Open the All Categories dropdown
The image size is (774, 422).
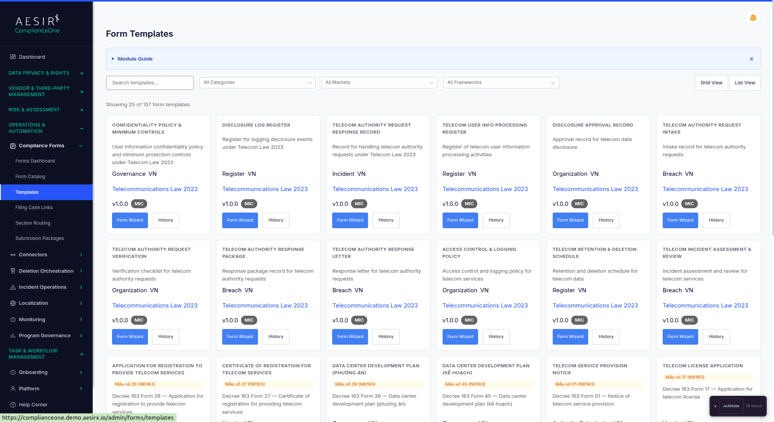257,82
